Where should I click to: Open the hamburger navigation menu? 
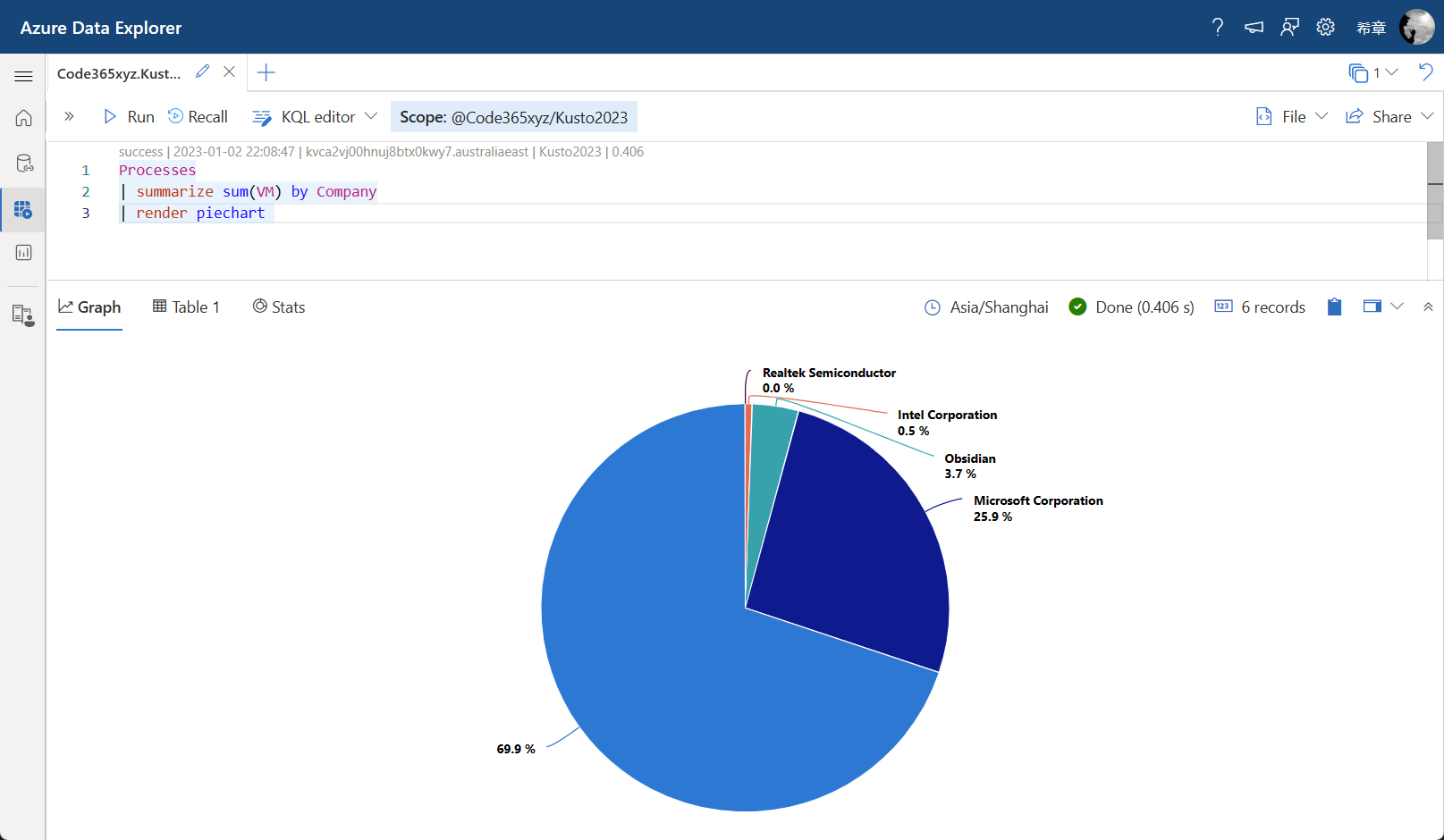click(23, 76)
